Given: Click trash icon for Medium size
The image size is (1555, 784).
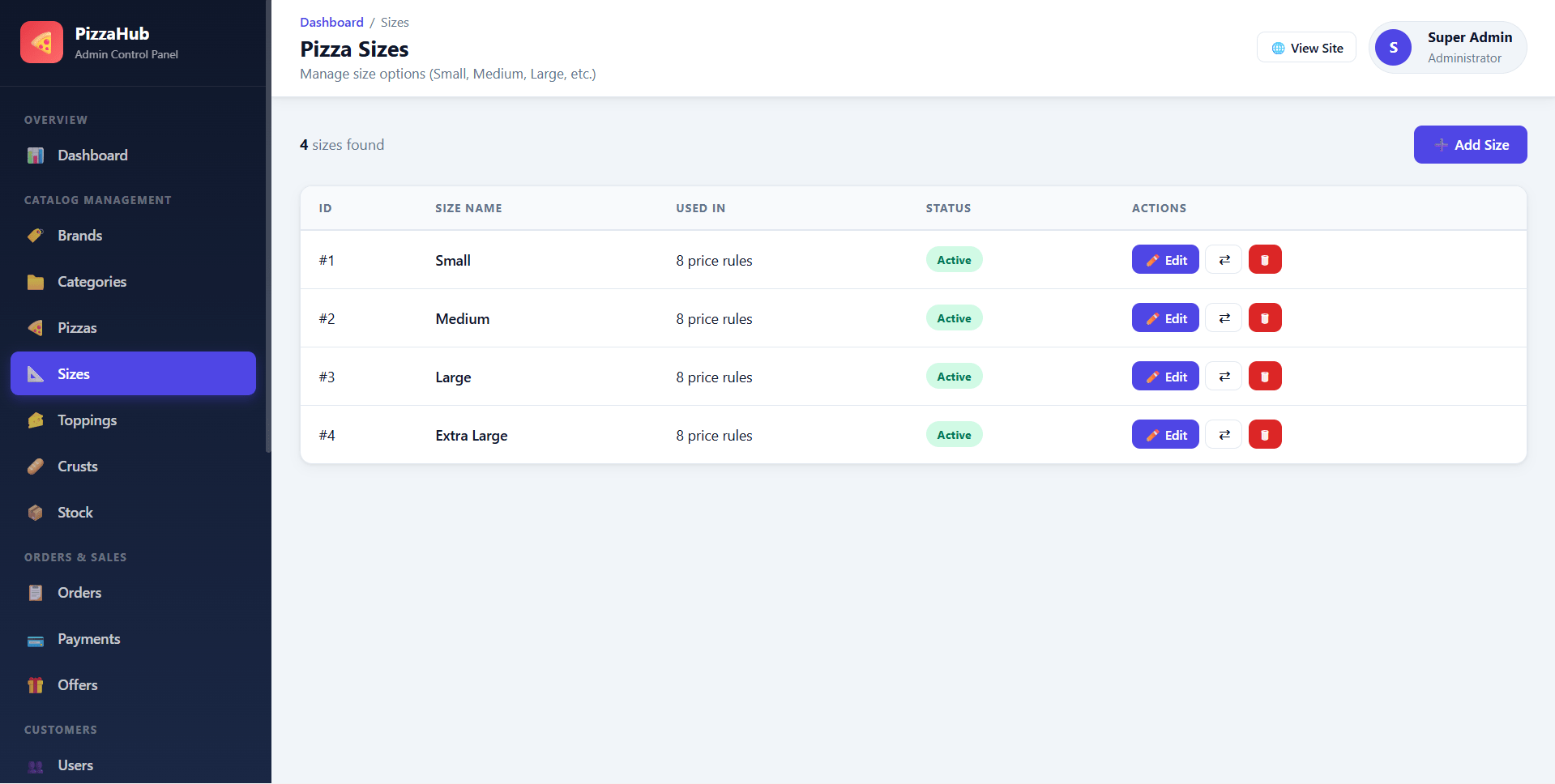Looking at the screenshot, I should click(1265, 318).
